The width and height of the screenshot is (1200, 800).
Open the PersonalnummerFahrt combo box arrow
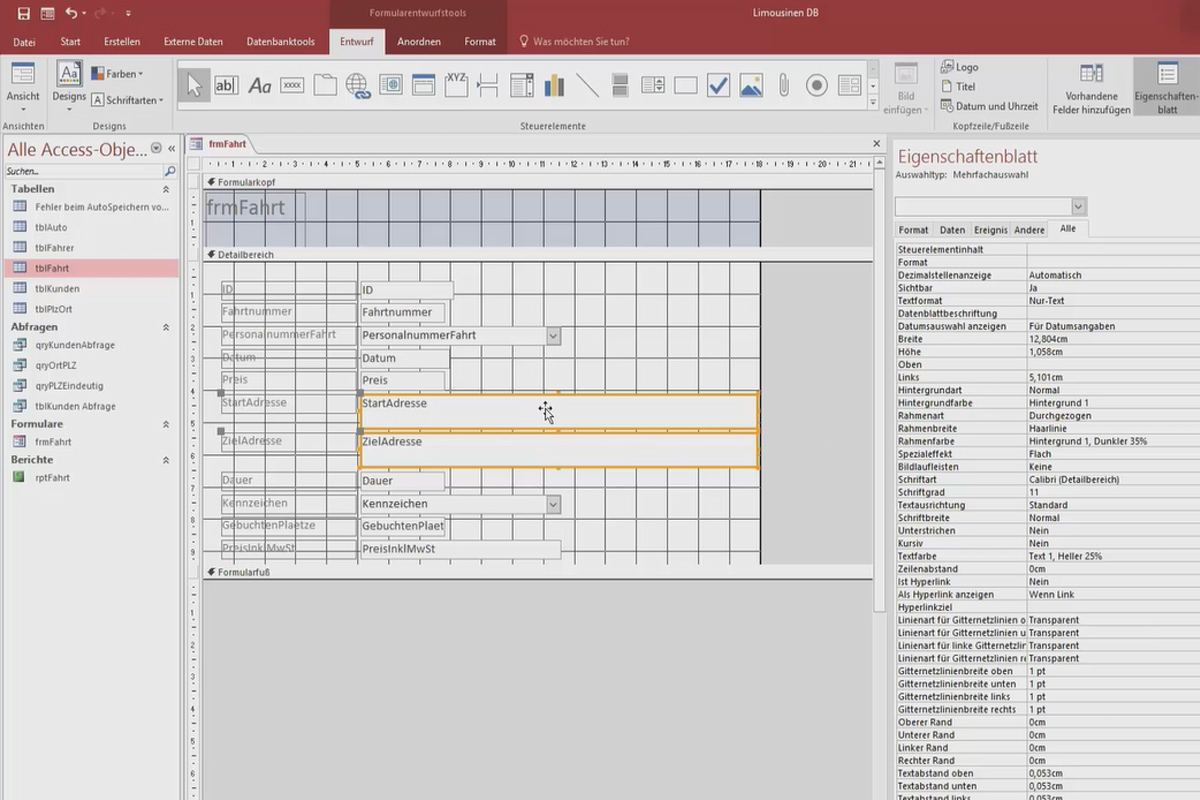tap(553, 336)
